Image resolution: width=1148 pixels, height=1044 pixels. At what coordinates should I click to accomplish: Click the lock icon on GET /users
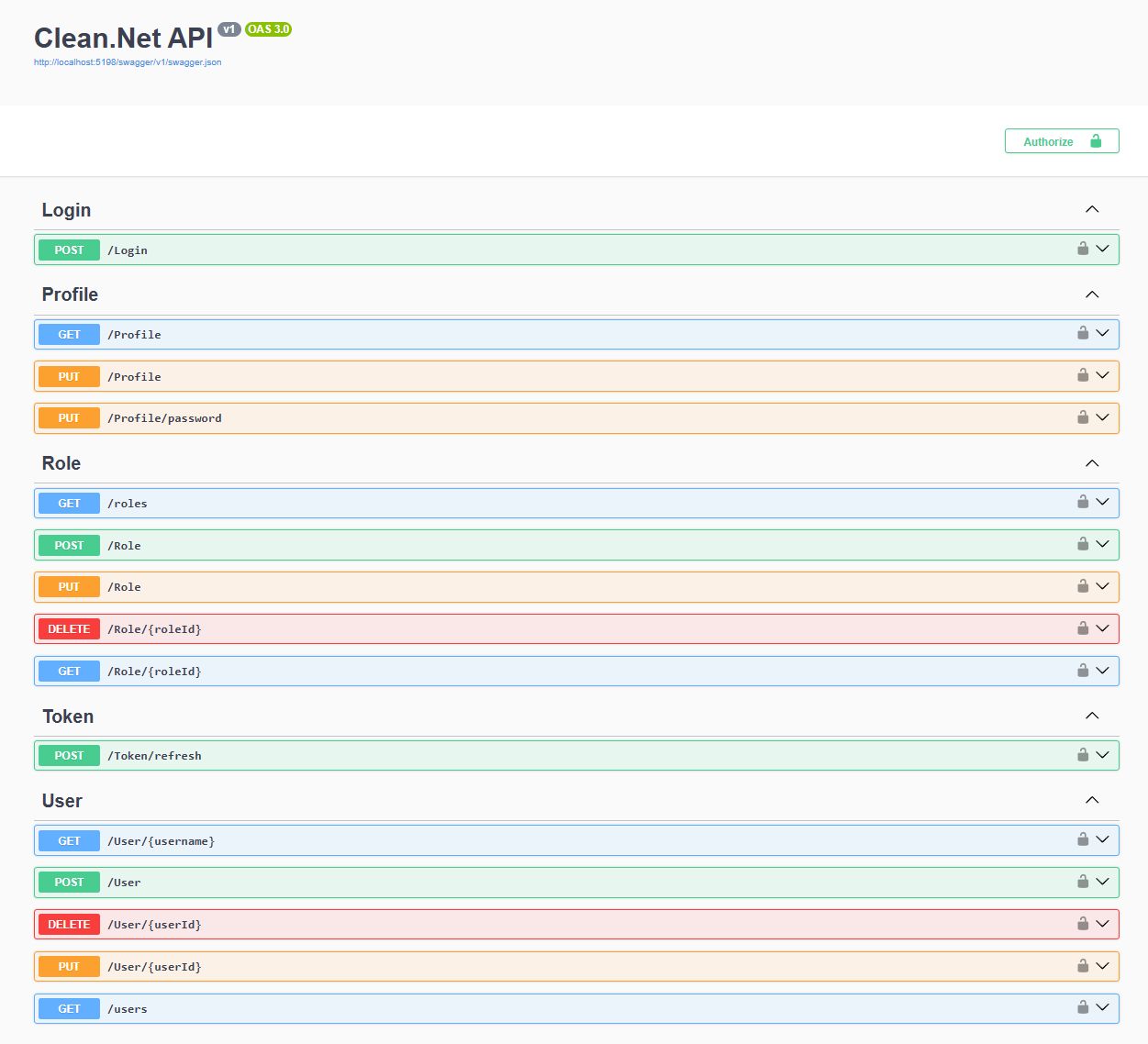coord(1083,1007)
